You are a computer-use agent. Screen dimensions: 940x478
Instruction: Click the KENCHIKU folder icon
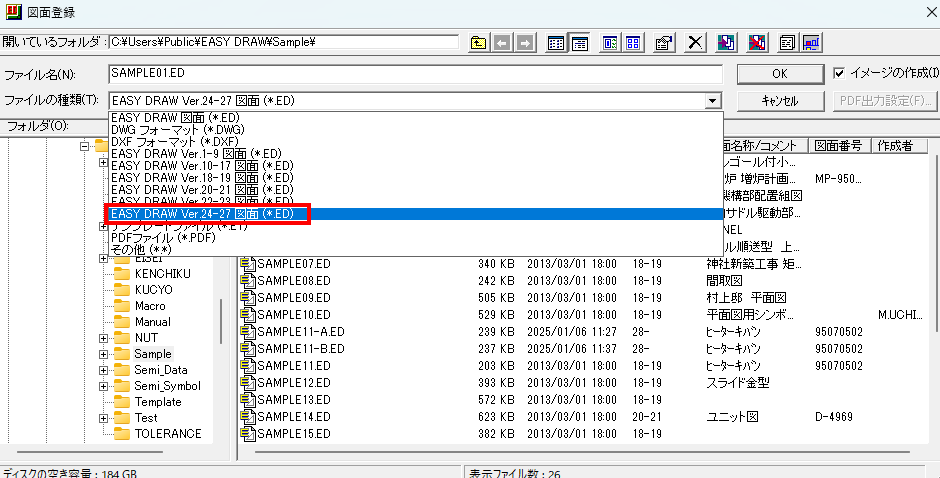[122, 273]
